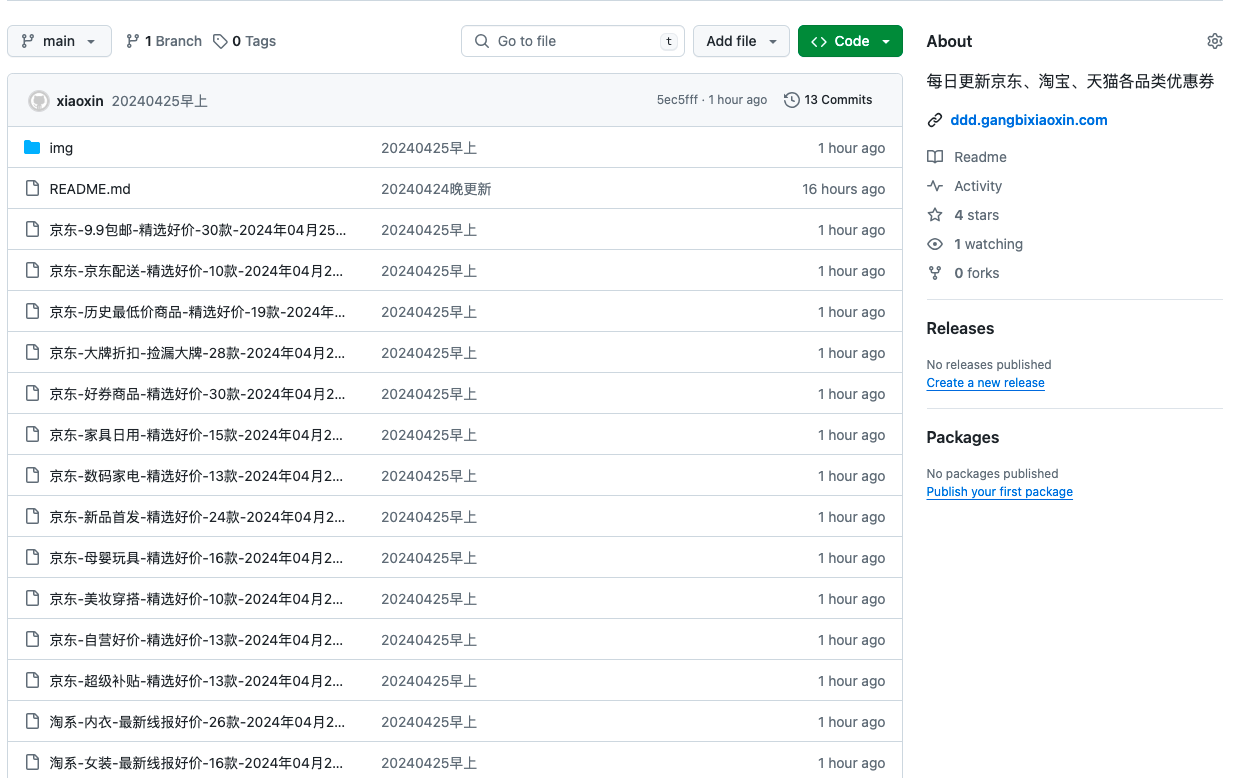
Task: Open file 京东-美妆穿搭-精选好价-10款
Action: tap(197, 599)
